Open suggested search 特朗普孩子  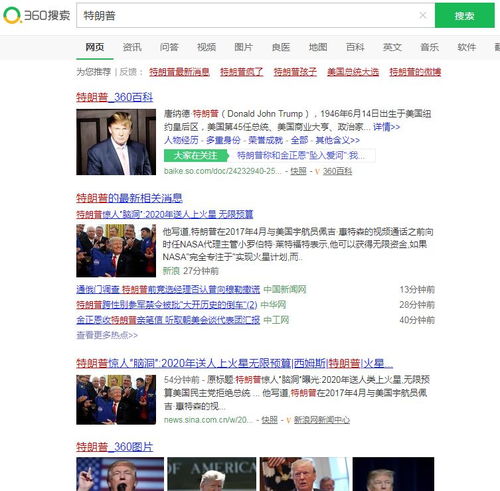pos(295,72)
